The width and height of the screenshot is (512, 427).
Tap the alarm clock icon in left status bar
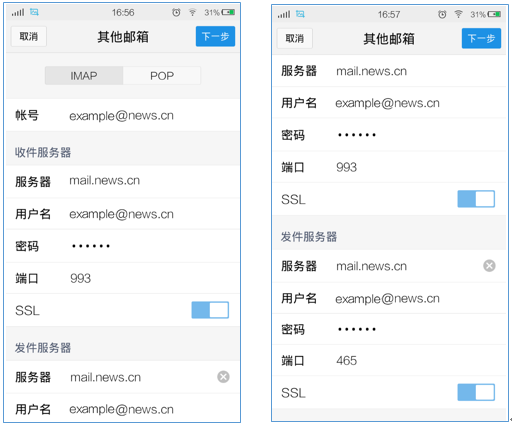(176, 12)
